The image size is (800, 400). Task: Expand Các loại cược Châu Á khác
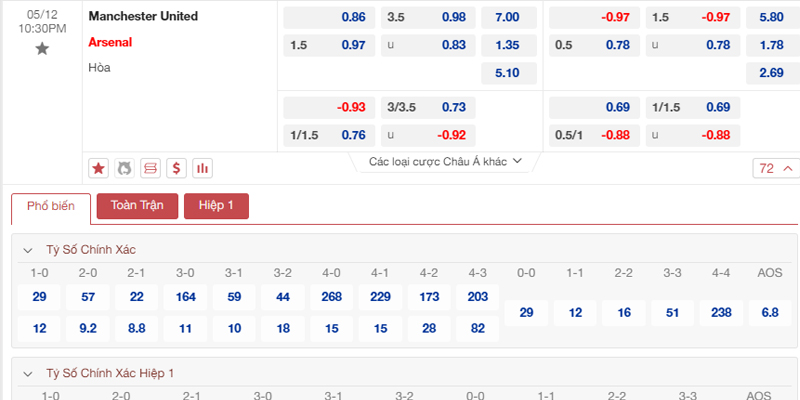[x=445, y=162]
